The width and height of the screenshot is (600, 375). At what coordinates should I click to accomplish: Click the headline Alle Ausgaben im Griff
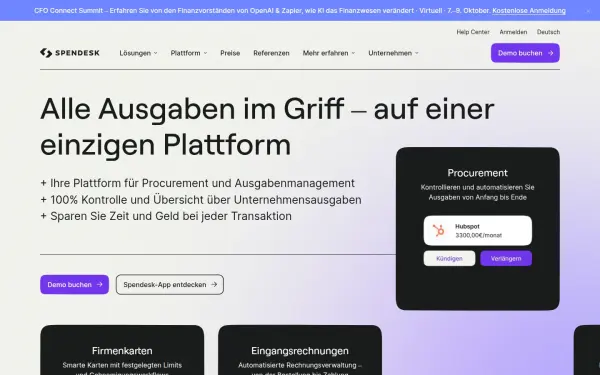(192, 109)
